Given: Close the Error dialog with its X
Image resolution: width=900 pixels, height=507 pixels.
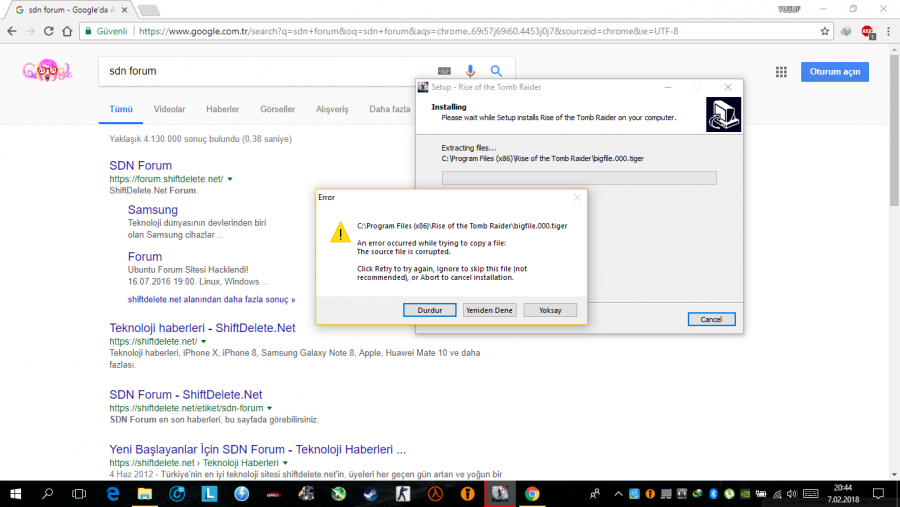Looking at the screenshot, I should click(x=577, y=198).
